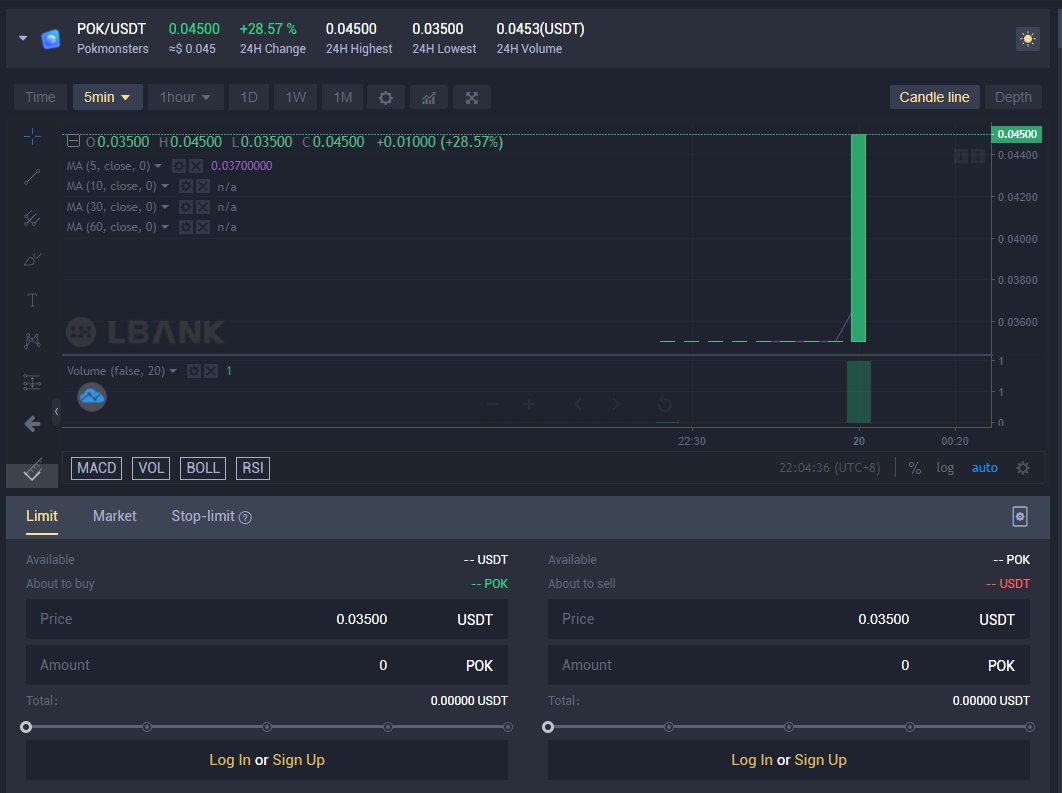Show Stop-limit help question mark
The image size is (1062, 793).
point(245,517)
